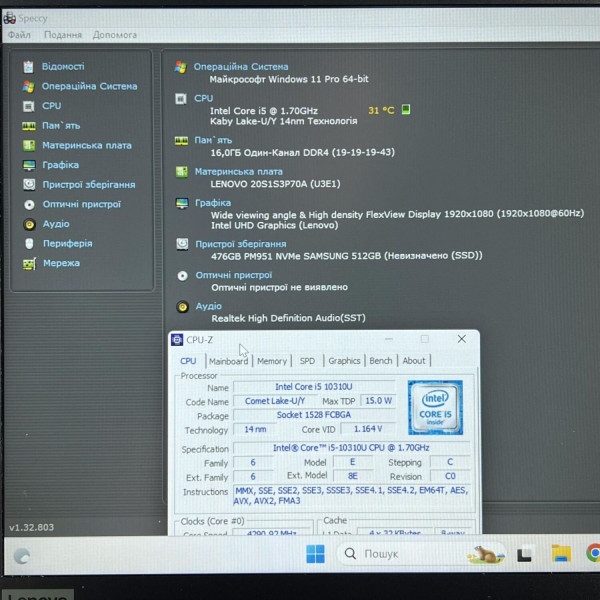Open the Оптичні пристрої heading link in the summary
Viewport: 600px width, 600px height.
pyautogui.click(x=234, y=275)
